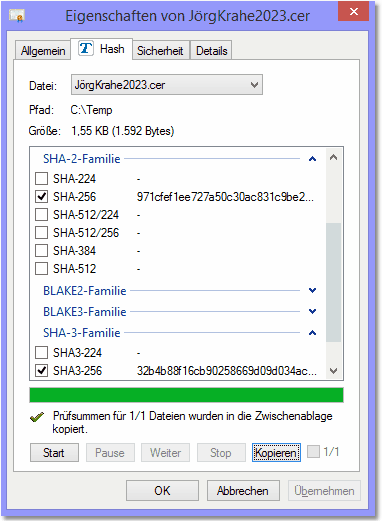Toggle the 1/1 checkbox beside Kopieren
Image resolution: width=382 pixels, height=523 pixels.
(x=313, y=452)
